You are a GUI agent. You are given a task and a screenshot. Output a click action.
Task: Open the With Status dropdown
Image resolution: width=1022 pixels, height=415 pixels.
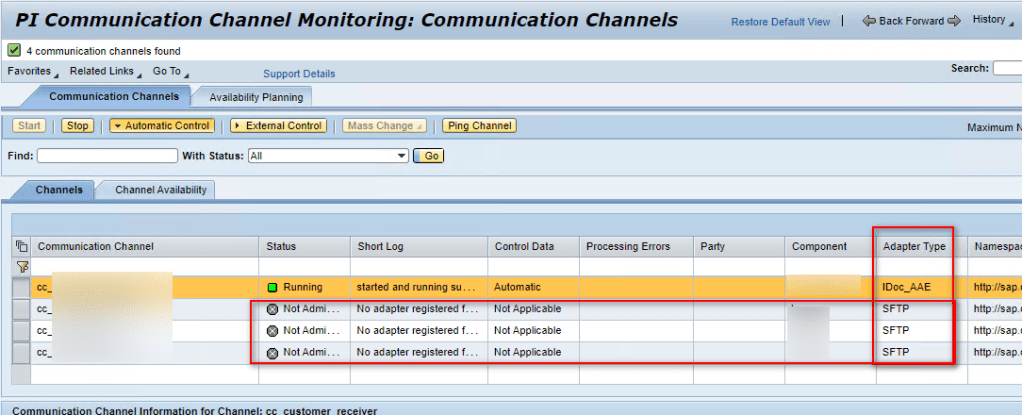coord(402,156)
